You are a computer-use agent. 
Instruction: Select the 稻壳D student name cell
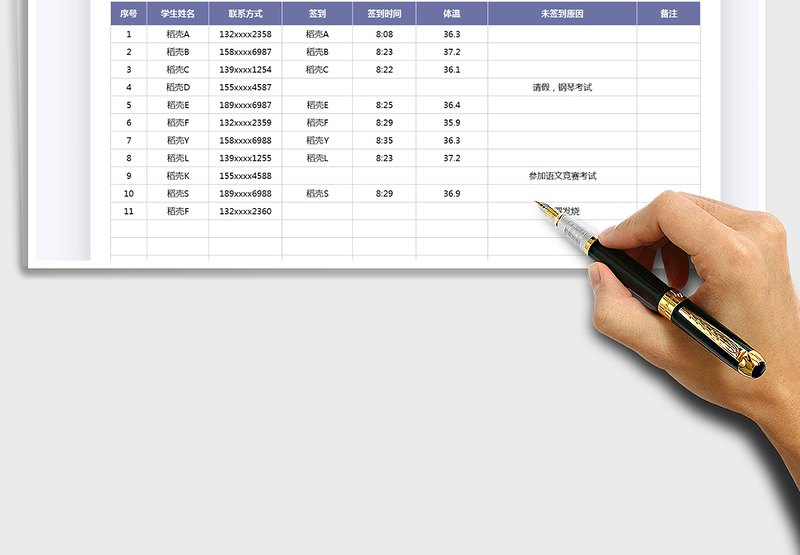[x=178, y=87]
